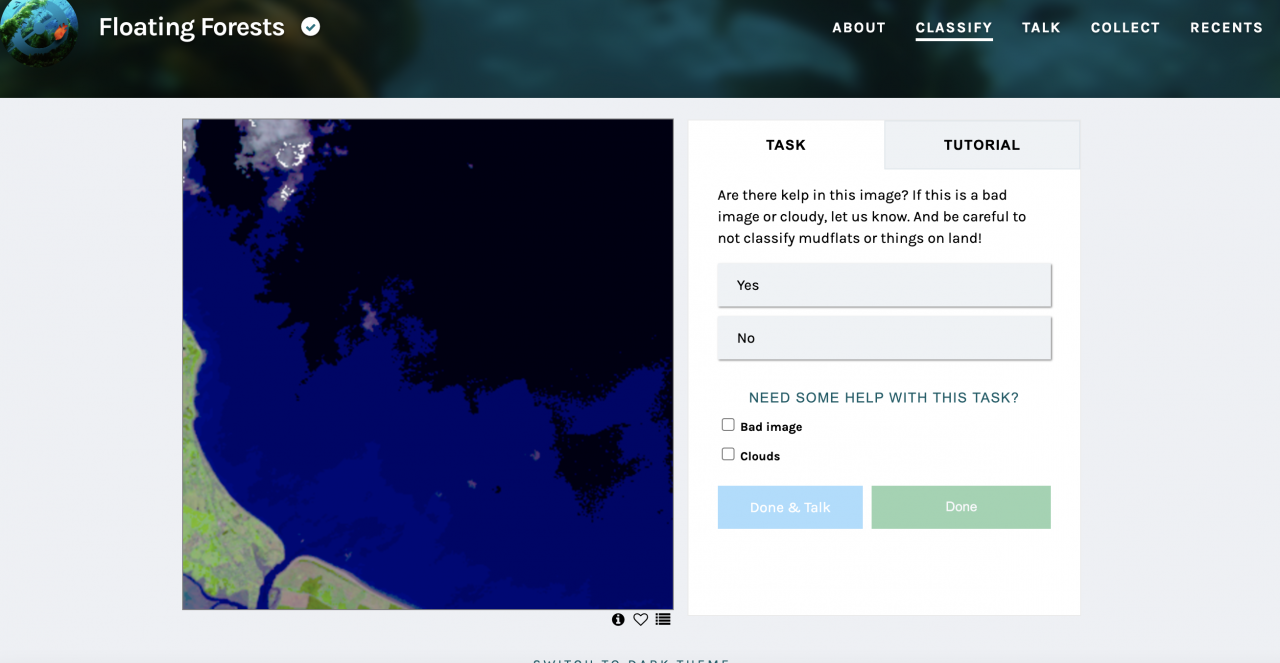Open the Talk discussion boards
Screen dimensions: 1280x663
tap(1041, 28)
